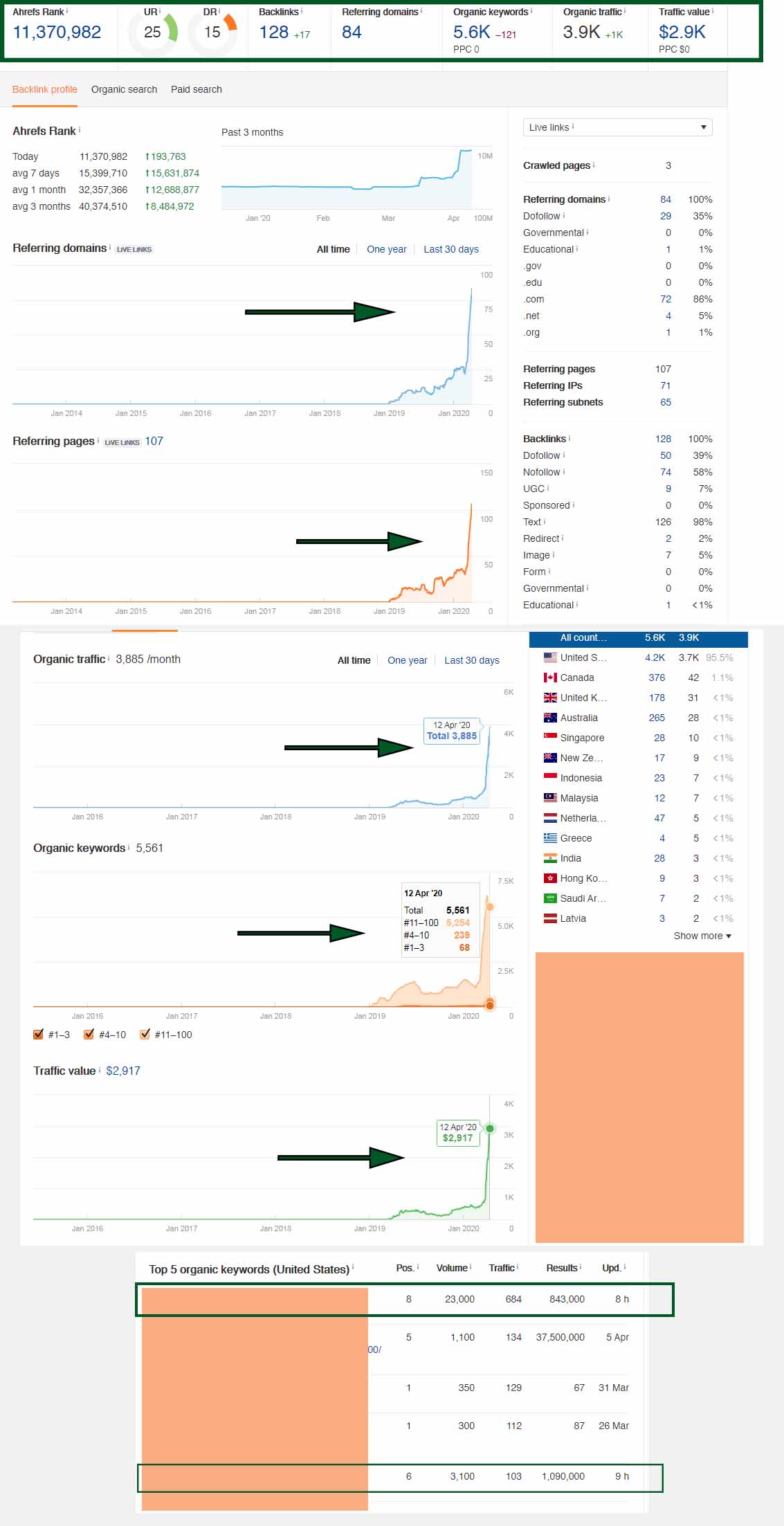The width and height of the screenshot is (784, 1526).
Task: Switch to the Organic search tab
Action: [124, 89]
